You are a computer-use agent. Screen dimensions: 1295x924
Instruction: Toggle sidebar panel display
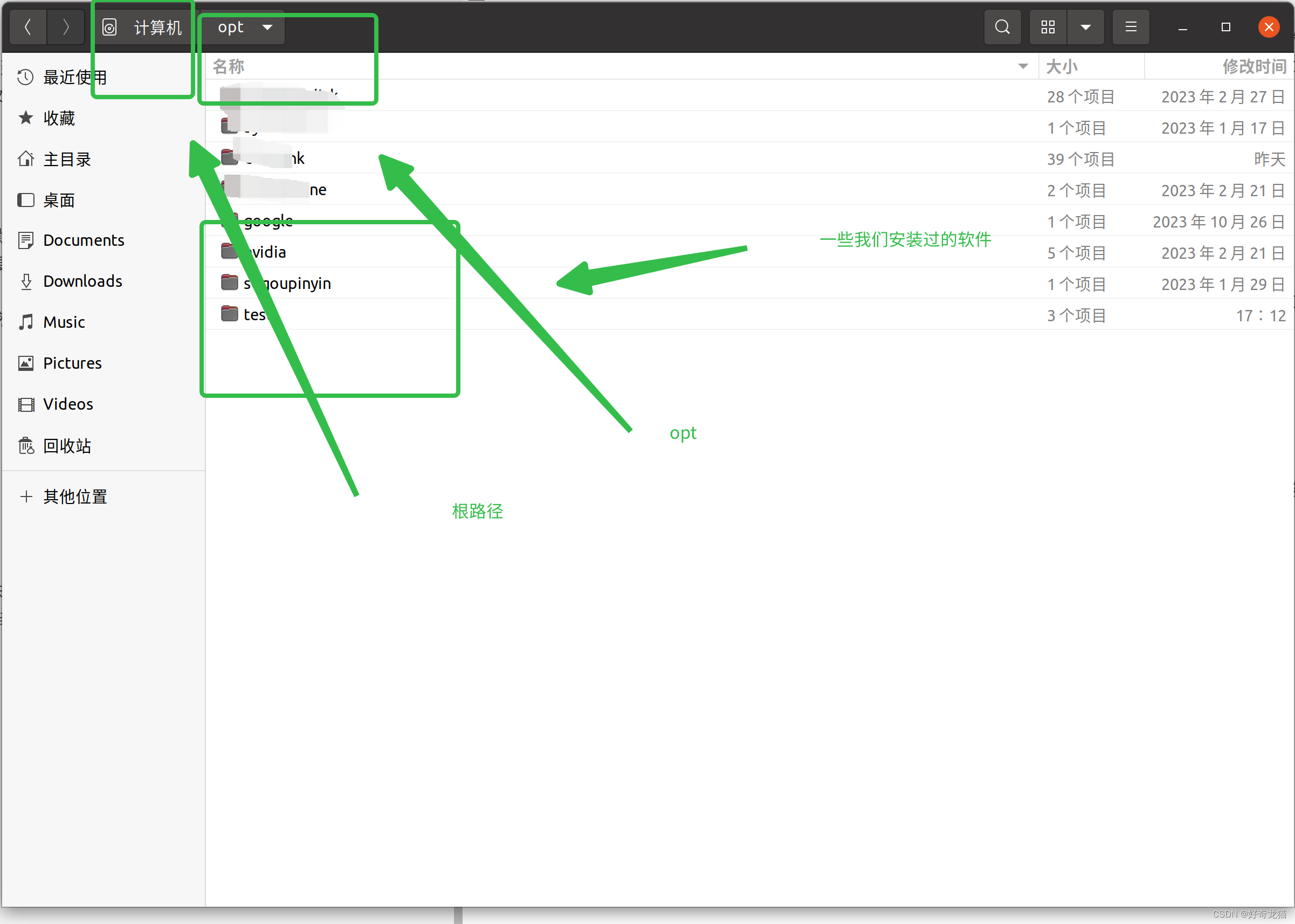(1130, 26)
